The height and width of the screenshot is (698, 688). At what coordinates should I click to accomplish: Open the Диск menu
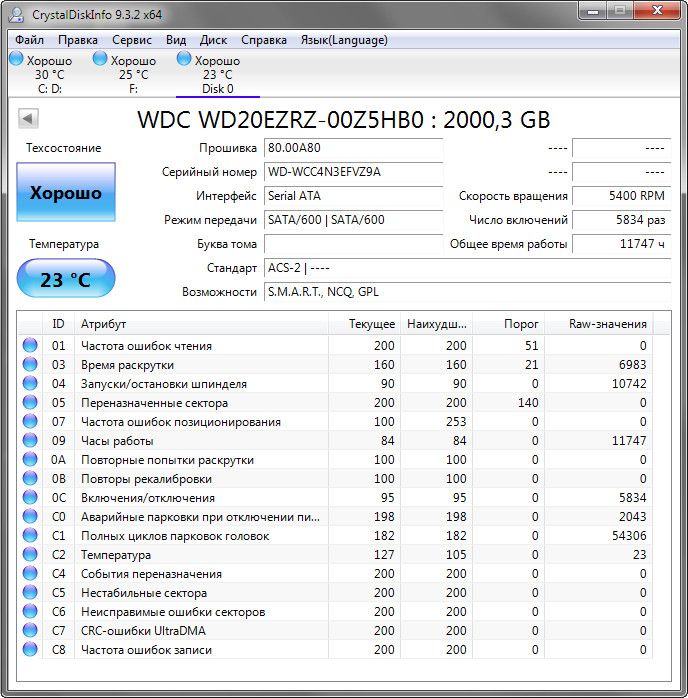pyautogui.click(x=213, y=40)
